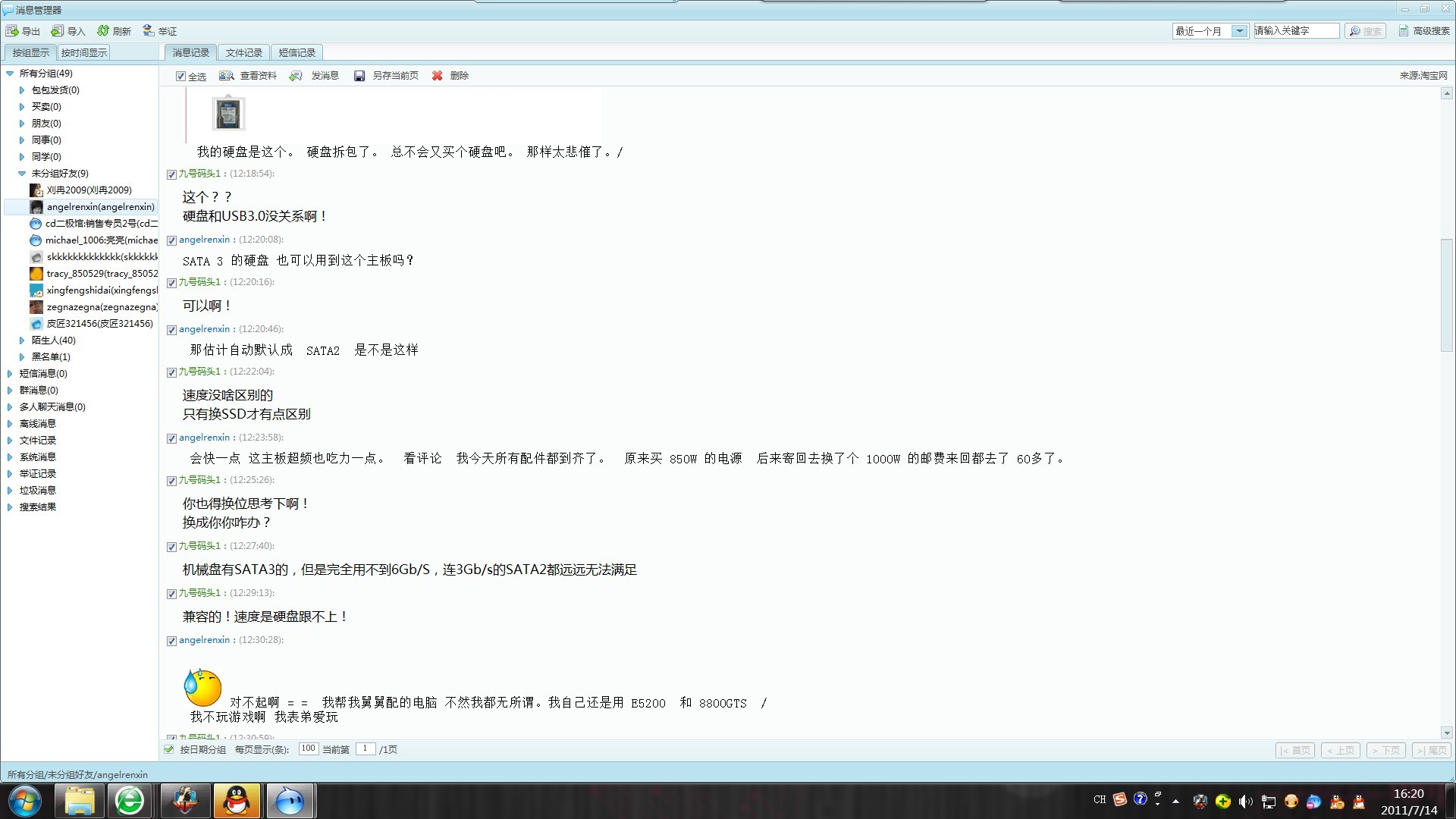This screenshot has width=1456, height=819.
Task: Open the blue AliWangWang taskbar icon
Action: tap(289, 802)
